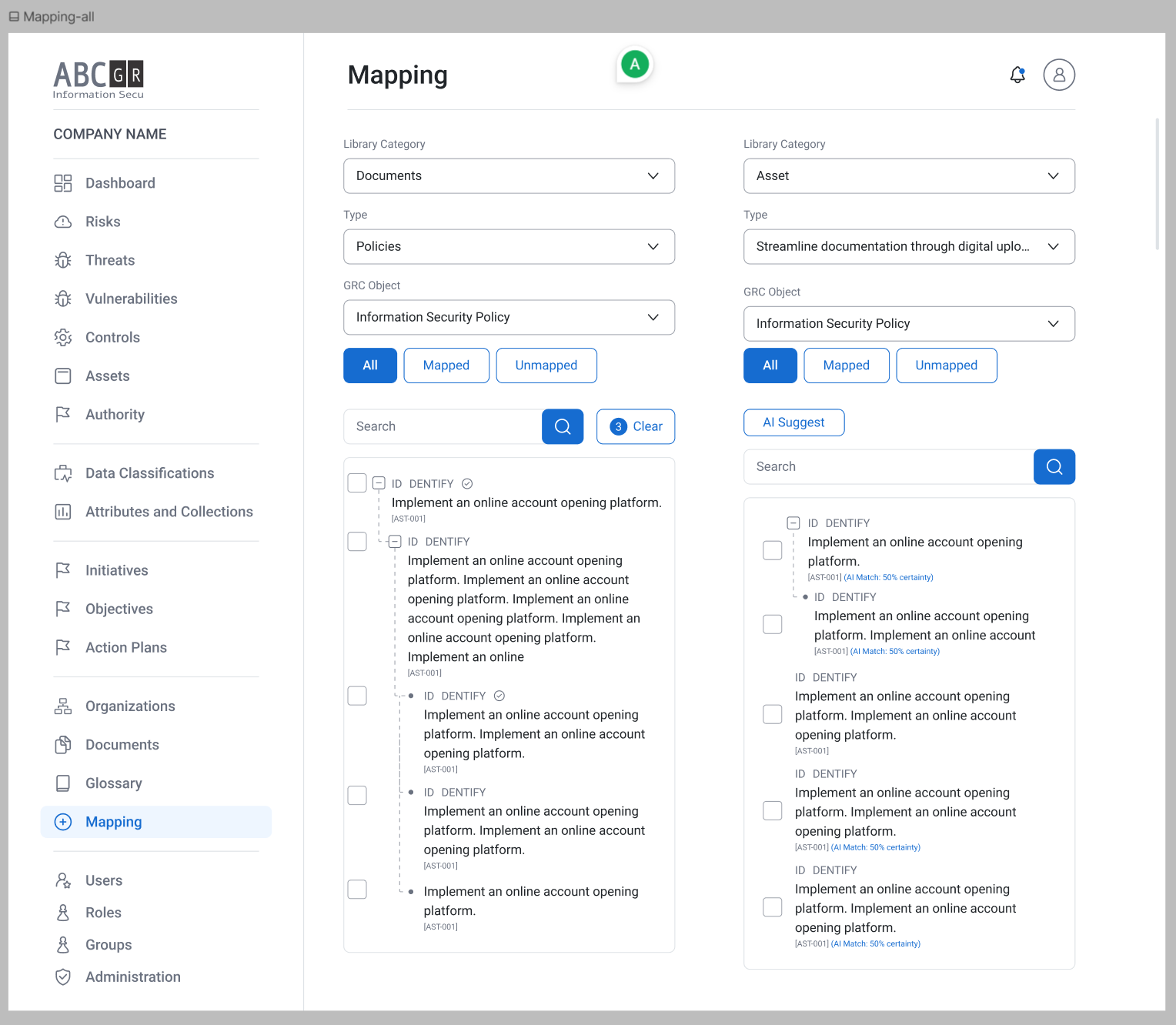Click the green A avatar badge
Screen dimensions: 1176x1025
pos(635,65)
